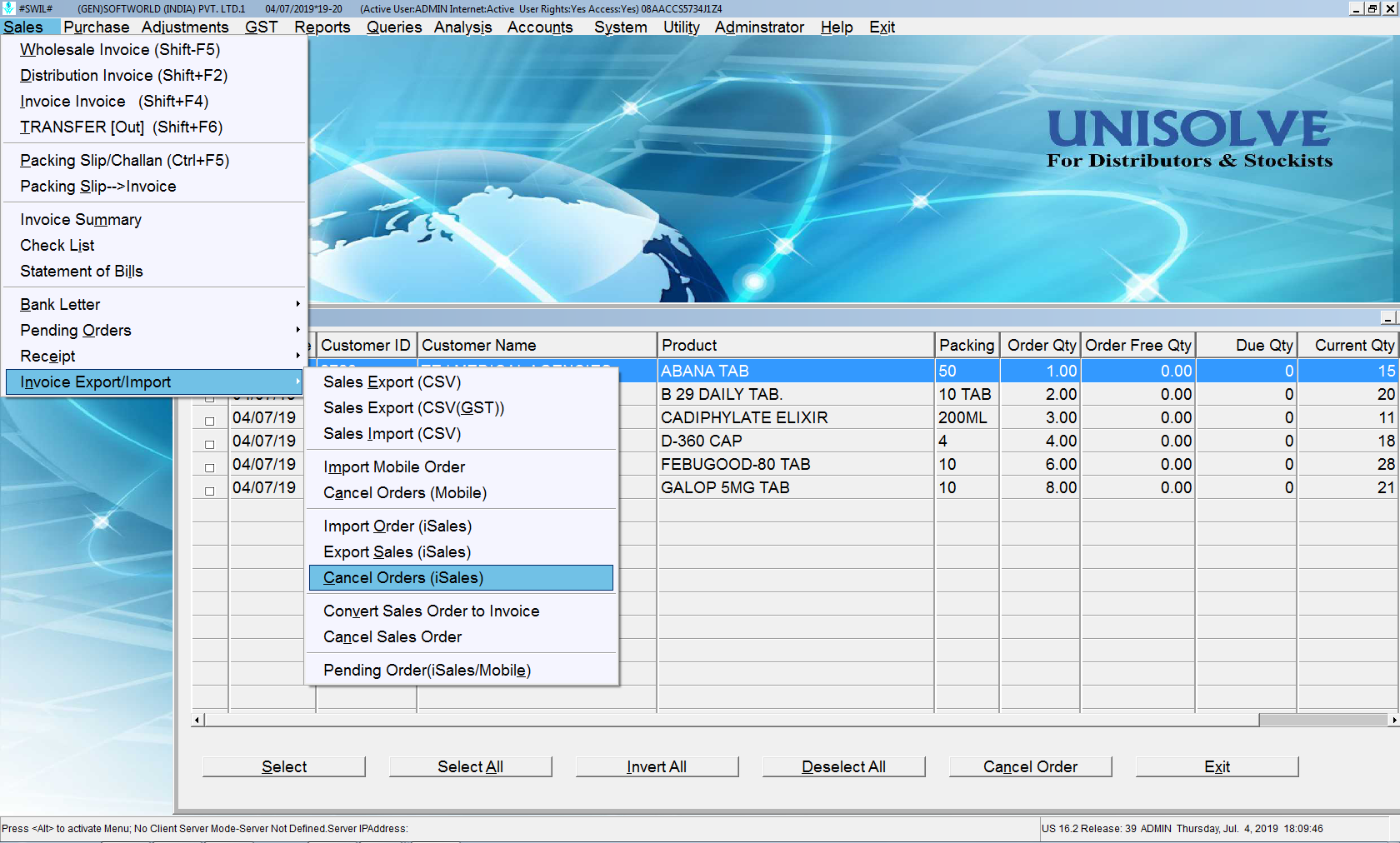Viewport: 1400px width, 843px height.
Task: Tick the checkbox for the D-360 CAP order row
Action: click(210, 445)
